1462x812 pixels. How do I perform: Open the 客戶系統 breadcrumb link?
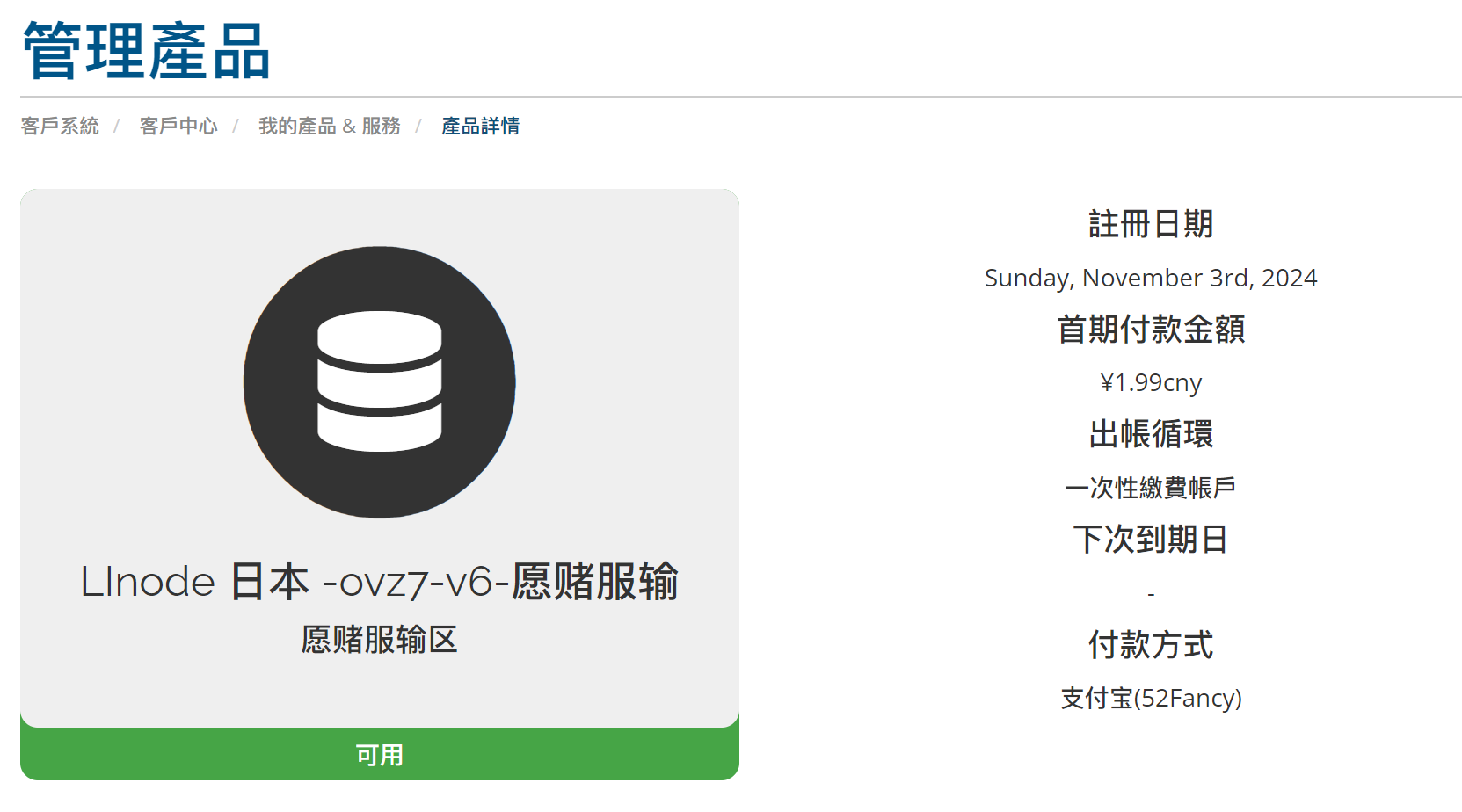pos(60,125)
